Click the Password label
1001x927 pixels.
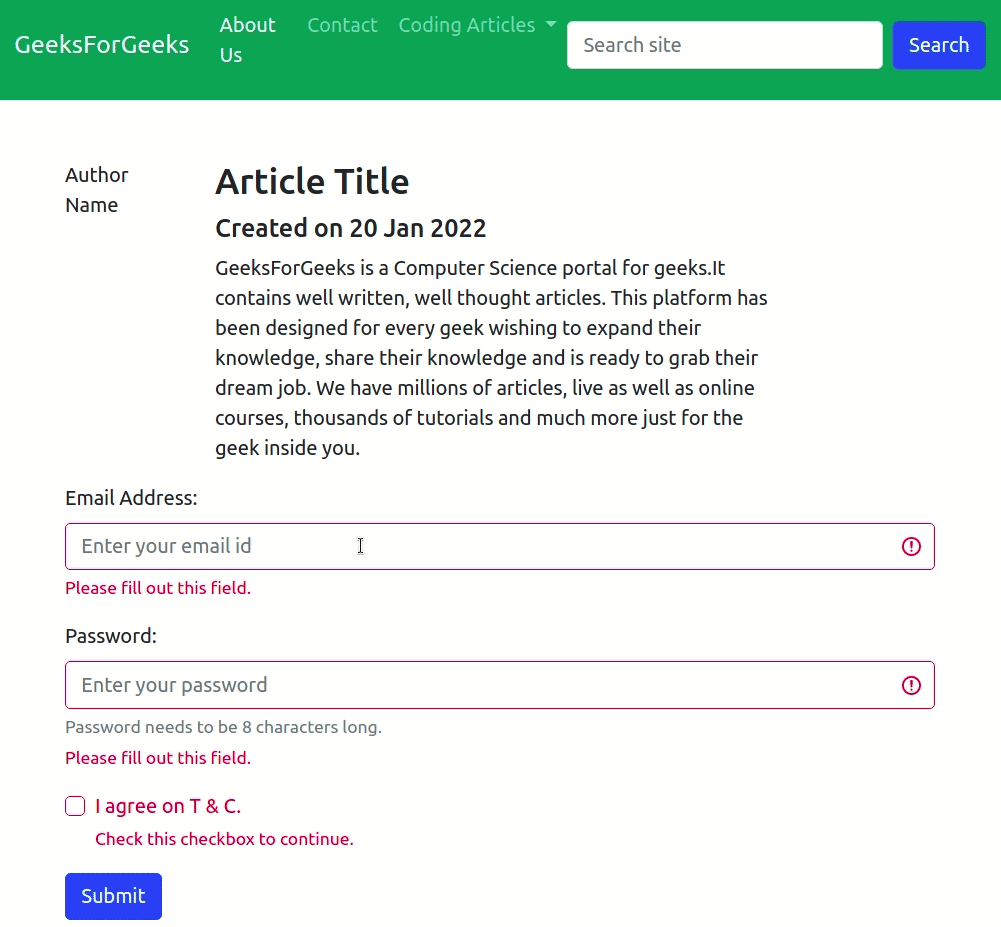pyautogui.click(x=111, y=636)
